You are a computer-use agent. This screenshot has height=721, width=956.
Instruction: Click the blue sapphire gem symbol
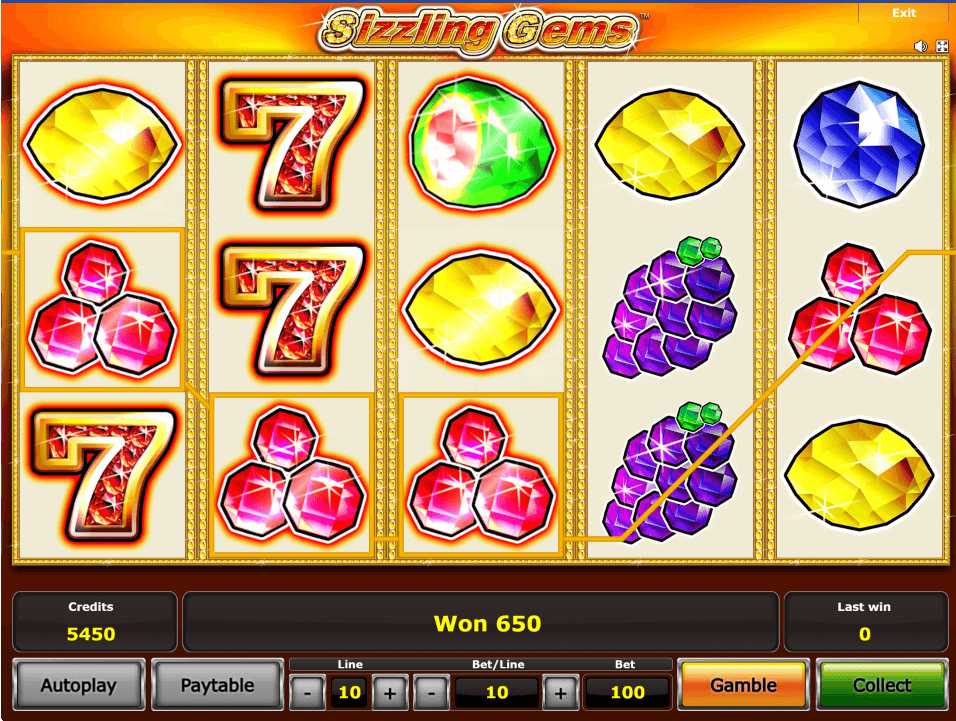click(x=860, y=144)
